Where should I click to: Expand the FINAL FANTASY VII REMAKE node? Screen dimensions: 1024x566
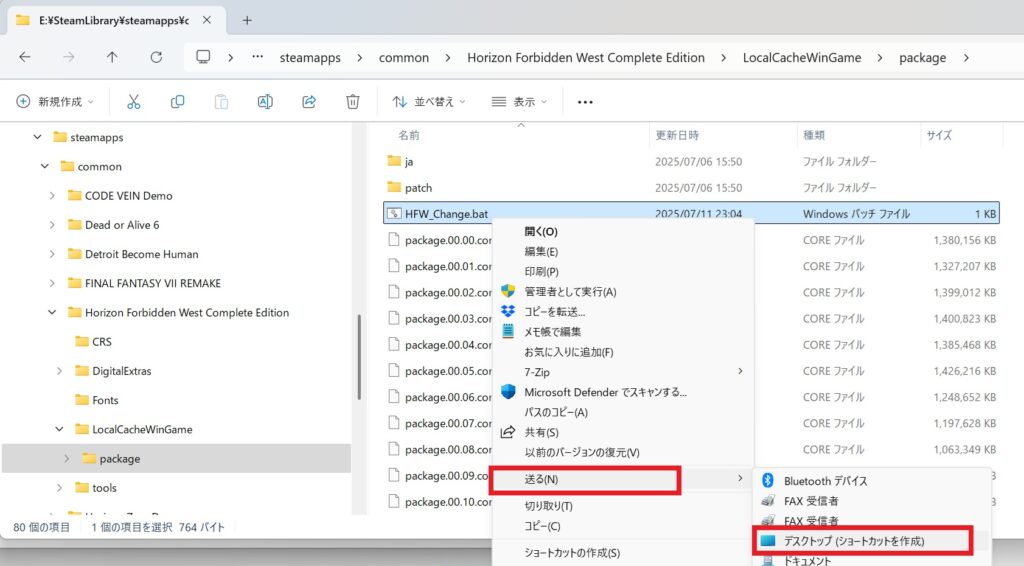pyautogui.click(x=52, y=283)
